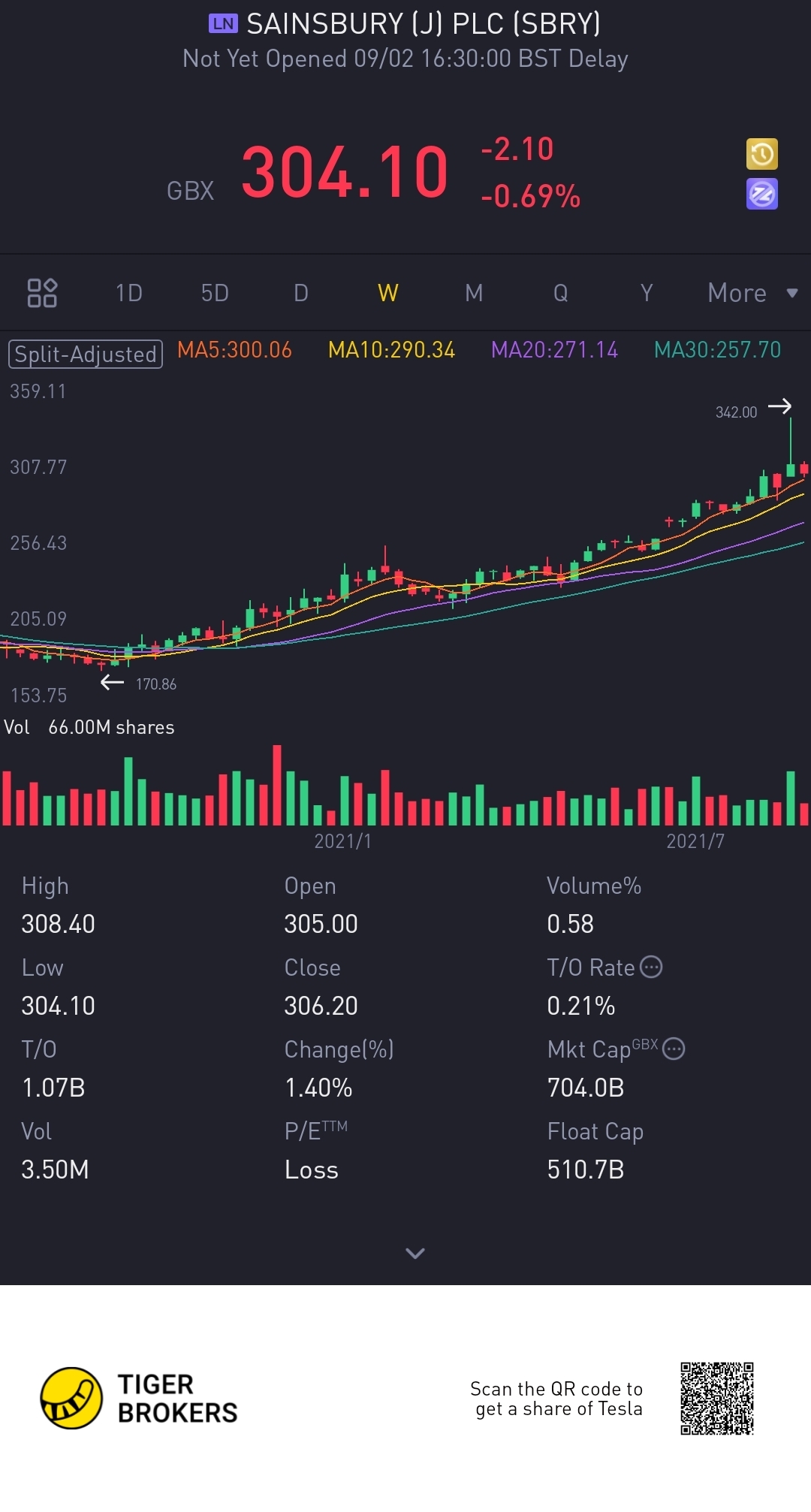This screenshot has height=1512, width=811.
Task: Tap the Low value 304.10
Action: click(x=58, y=1006)
